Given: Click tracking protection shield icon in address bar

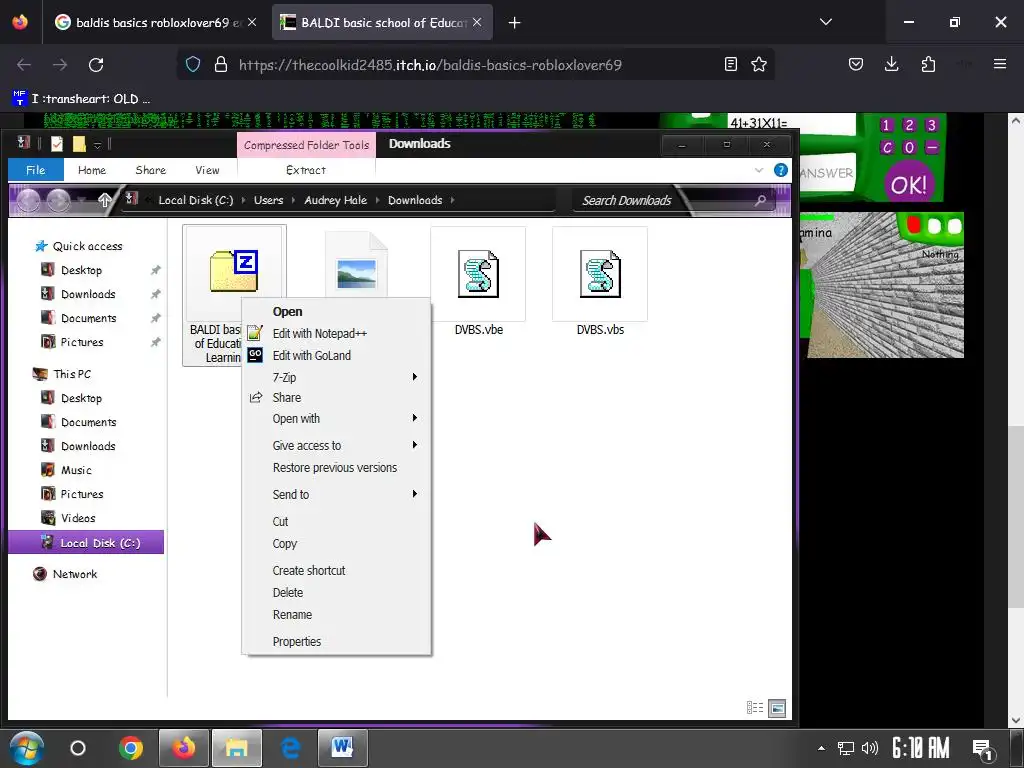Looking at the screenshot, I should pyautogui.click(x=193, y=64).
